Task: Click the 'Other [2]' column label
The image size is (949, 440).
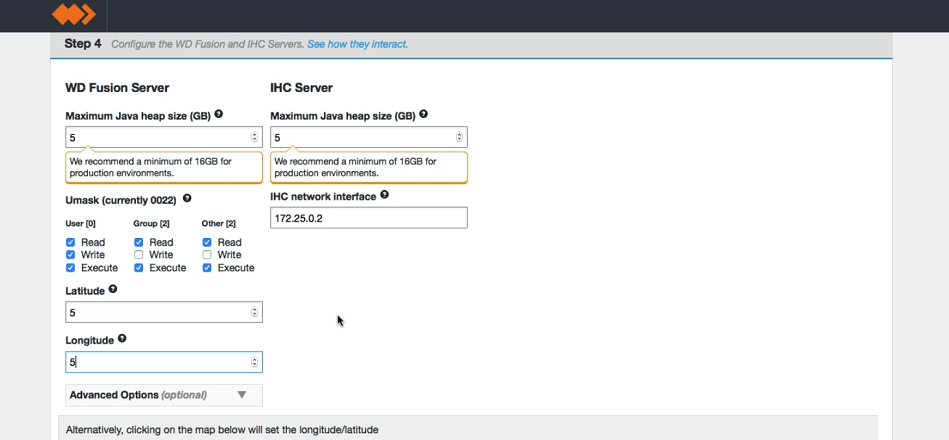Action: pyautogui.click(x=218, y=223)
